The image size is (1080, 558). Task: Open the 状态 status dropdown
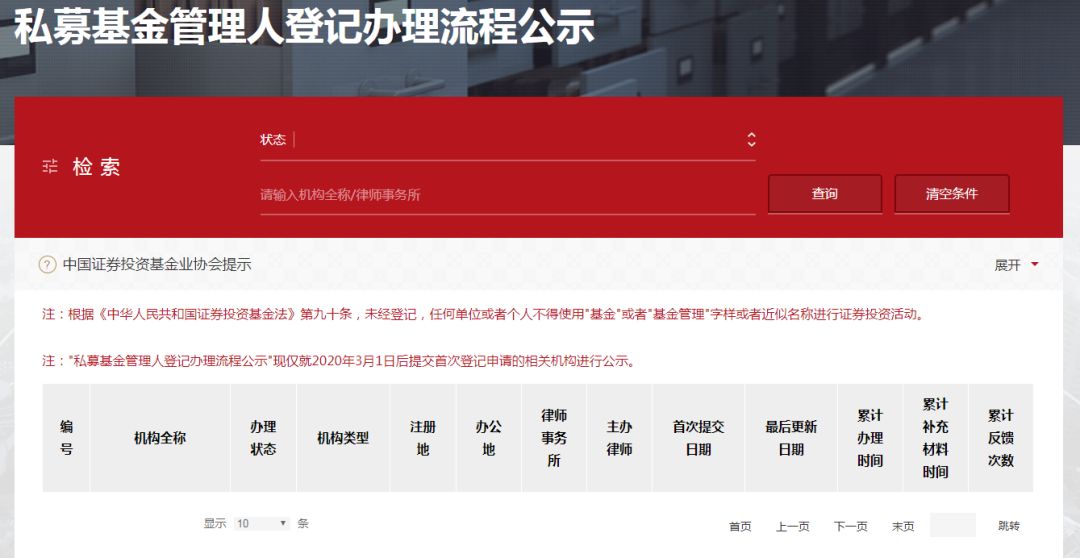[508, 140]
